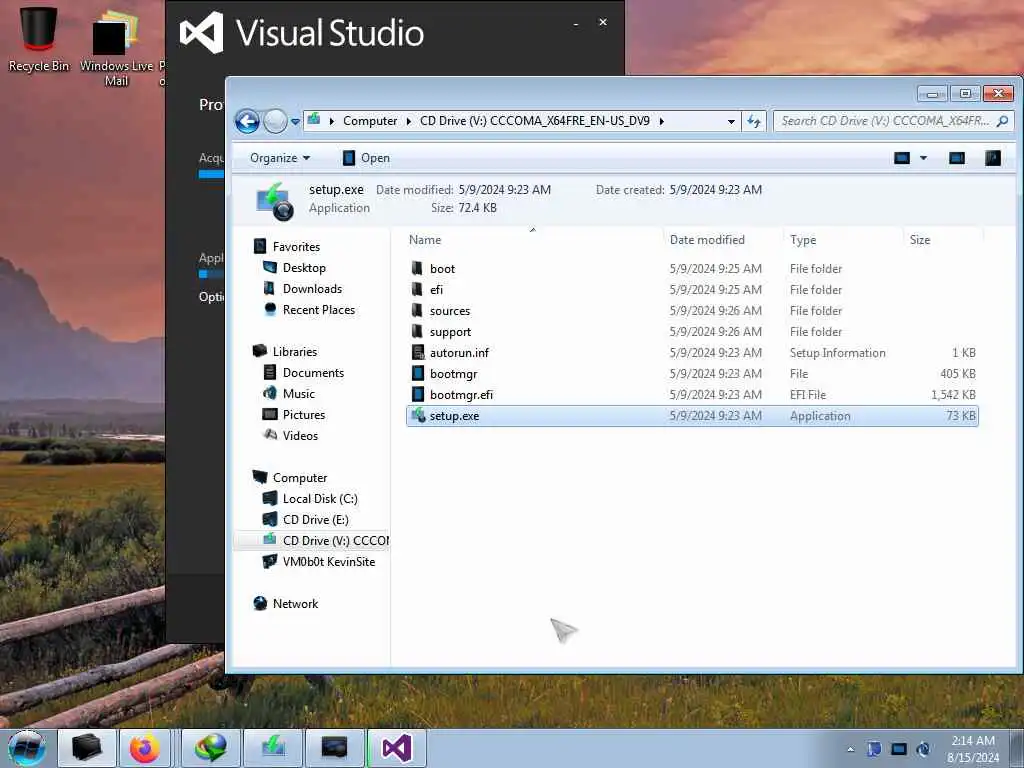The image size is (1024, 768).
Task: Maximize the Explorer window
Action: [x=965, y=93]
